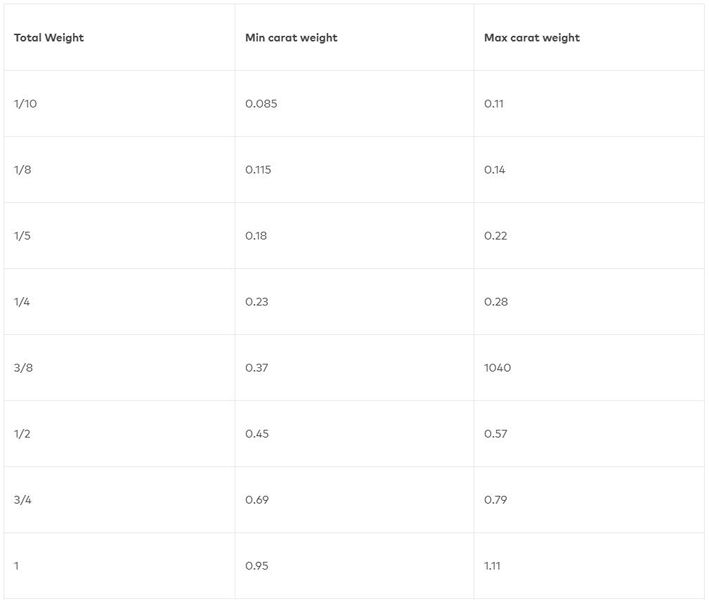
Task: Click the 1040 max carat value
Action: click(x=497, y=368)
